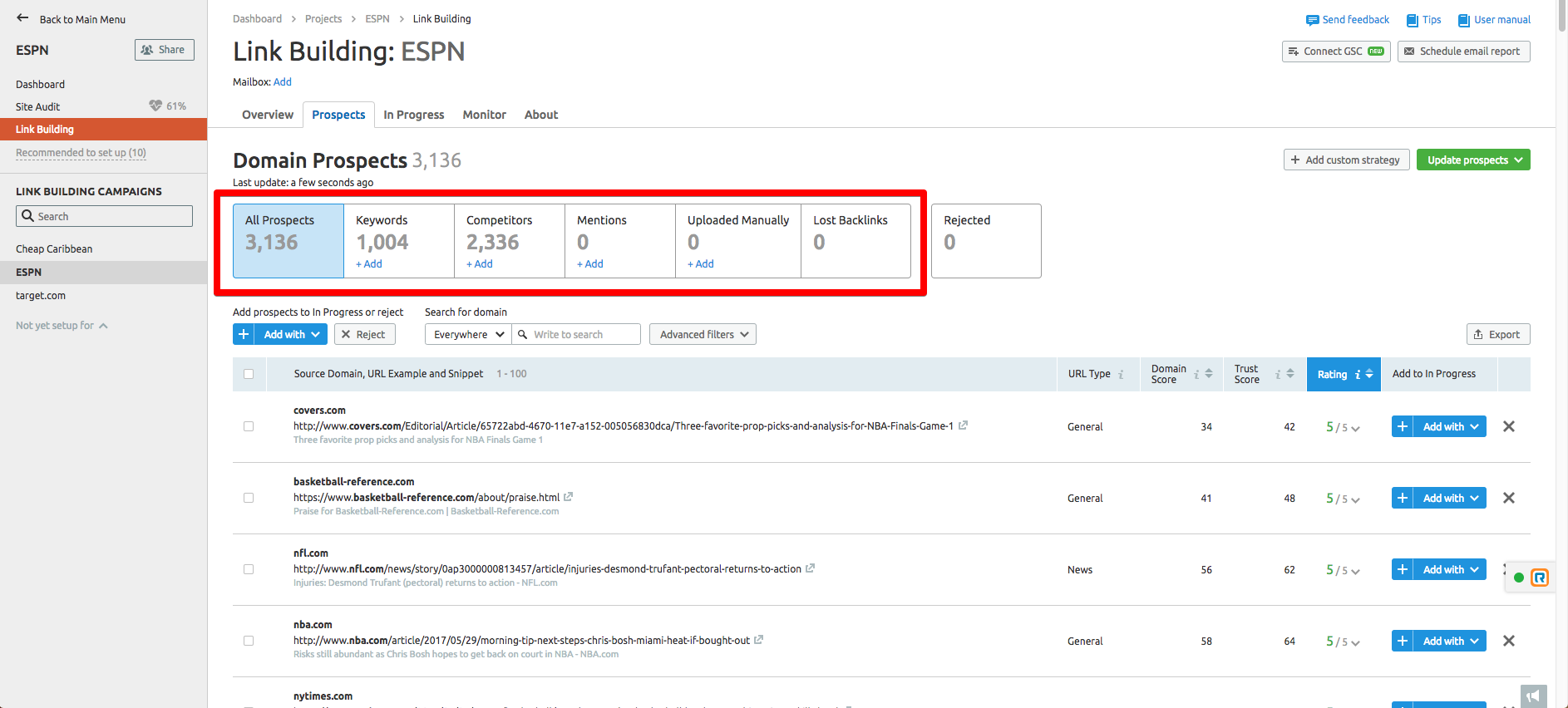Open Recommended to set up (10) link
This screenshot has width=1568, height=708.
point(81,153)
